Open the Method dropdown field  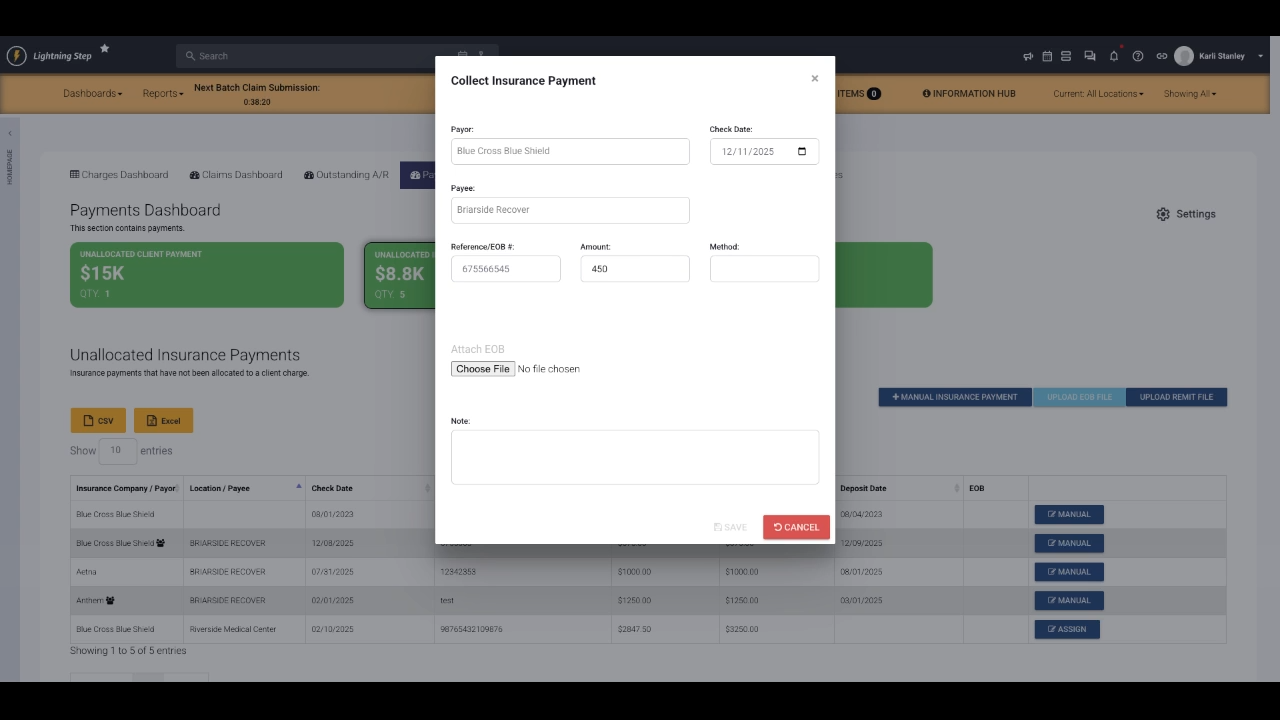click(764, 268)
